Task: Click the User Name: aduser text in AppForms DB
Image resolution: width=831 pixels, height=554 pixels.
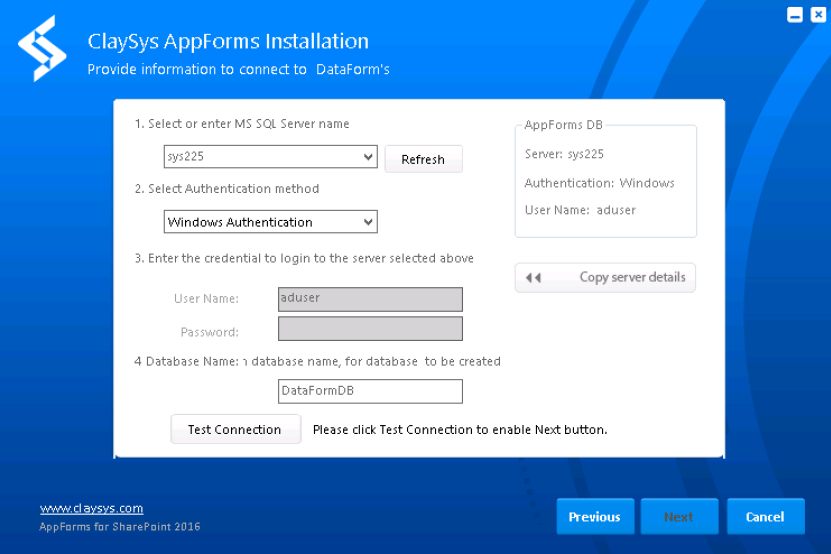Action: pyautogui.click(x=580, y=210)
